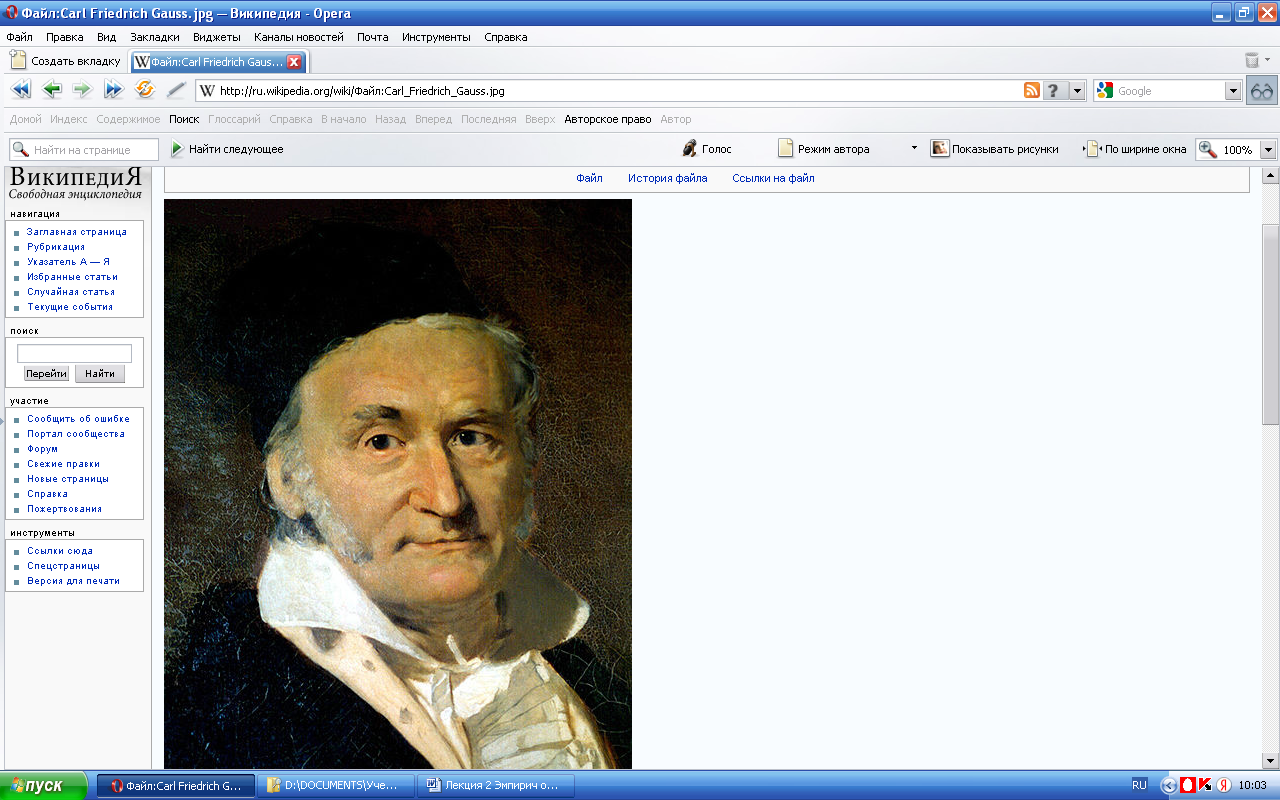This screenshot has height=800, width=1280.
Task: Open Текущие события link
Action: tap(70, 307)
